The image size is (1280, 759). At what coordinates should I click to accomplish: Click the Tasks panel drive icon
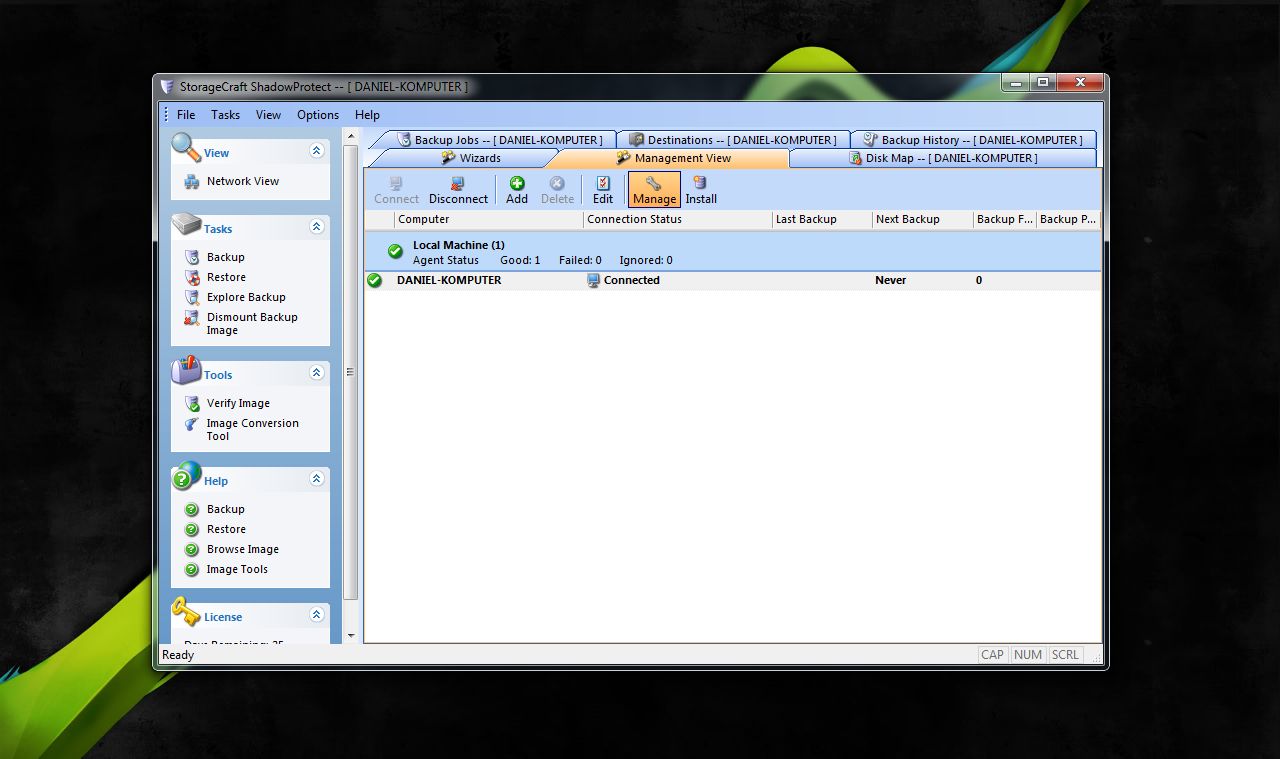(186, 224)
